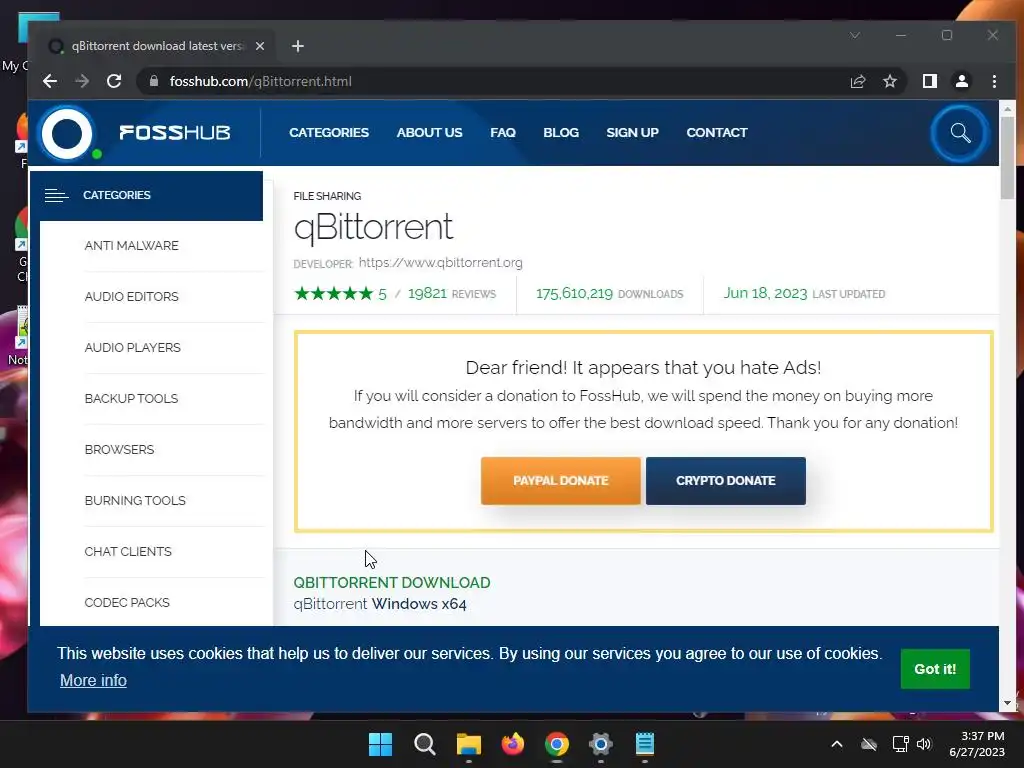Open the Chrome profile icon
Image resolution: width=1024 pixels, height=768 pixels.
pos(961,81)
